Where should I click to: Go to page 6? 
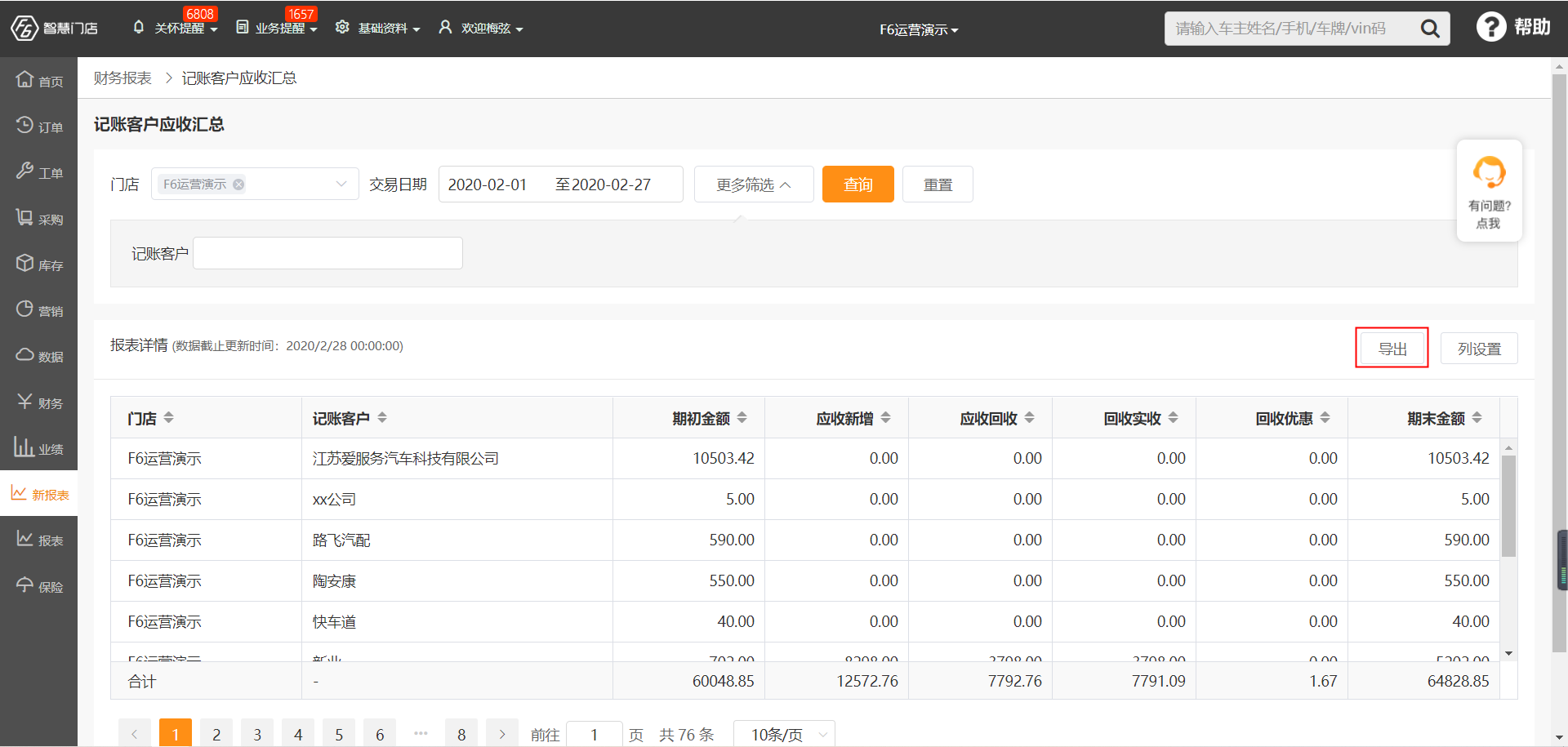coord(380,734)
